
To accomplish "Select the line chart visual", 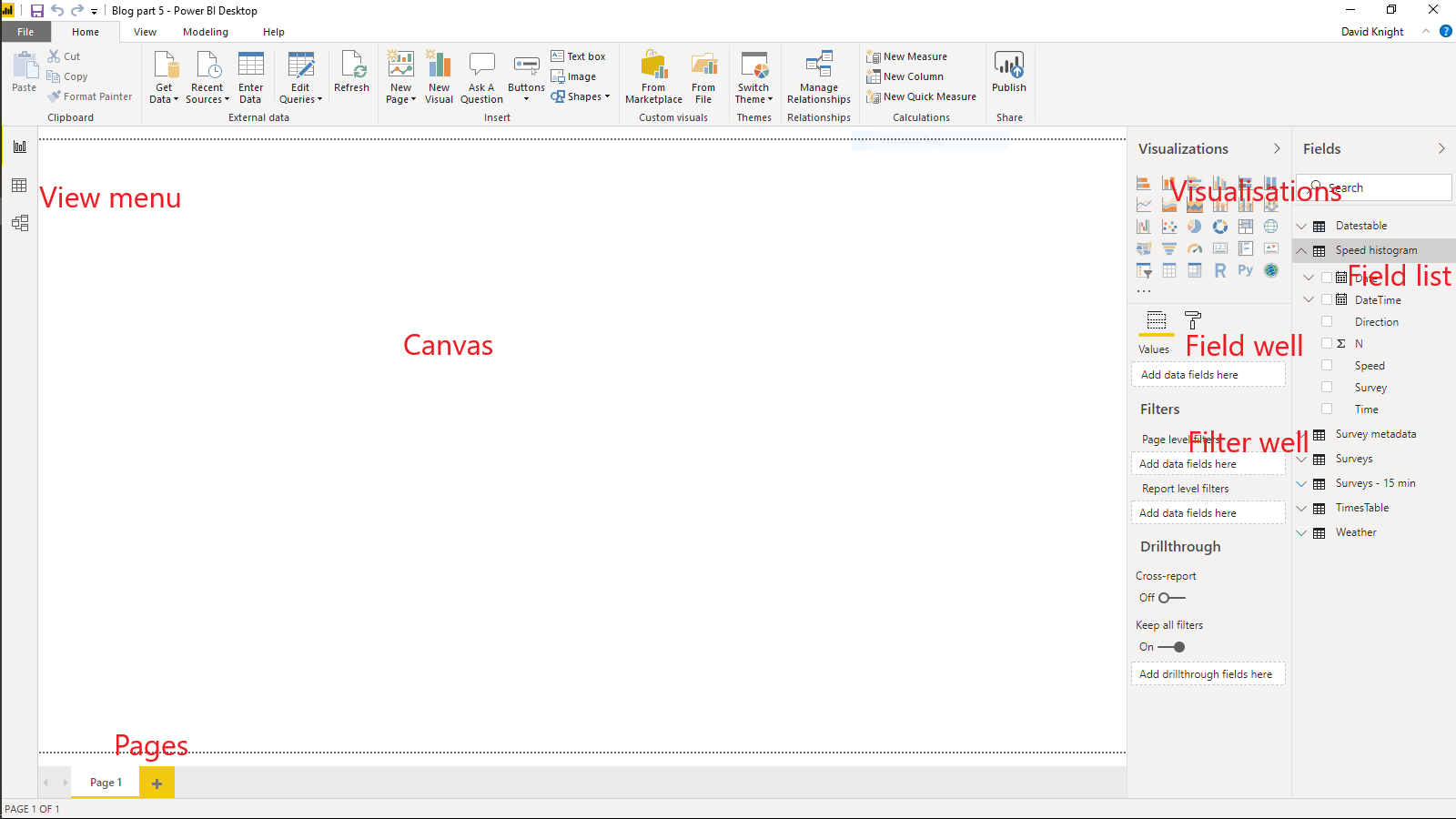I will (1144, 205).
